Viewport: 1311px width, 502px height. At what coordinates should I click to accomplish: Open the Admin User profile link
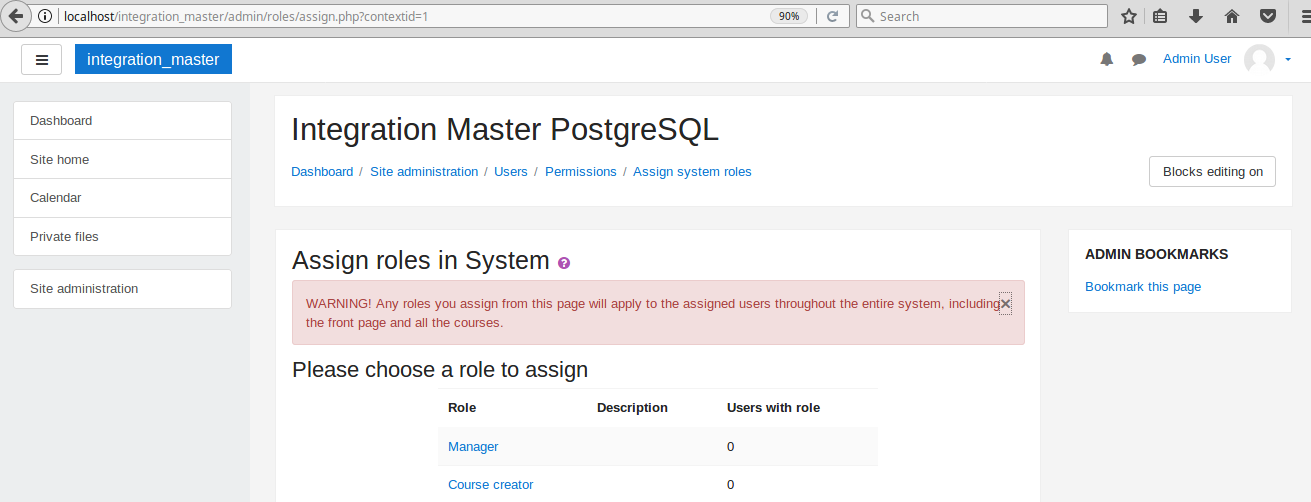tap(1197, 59)
